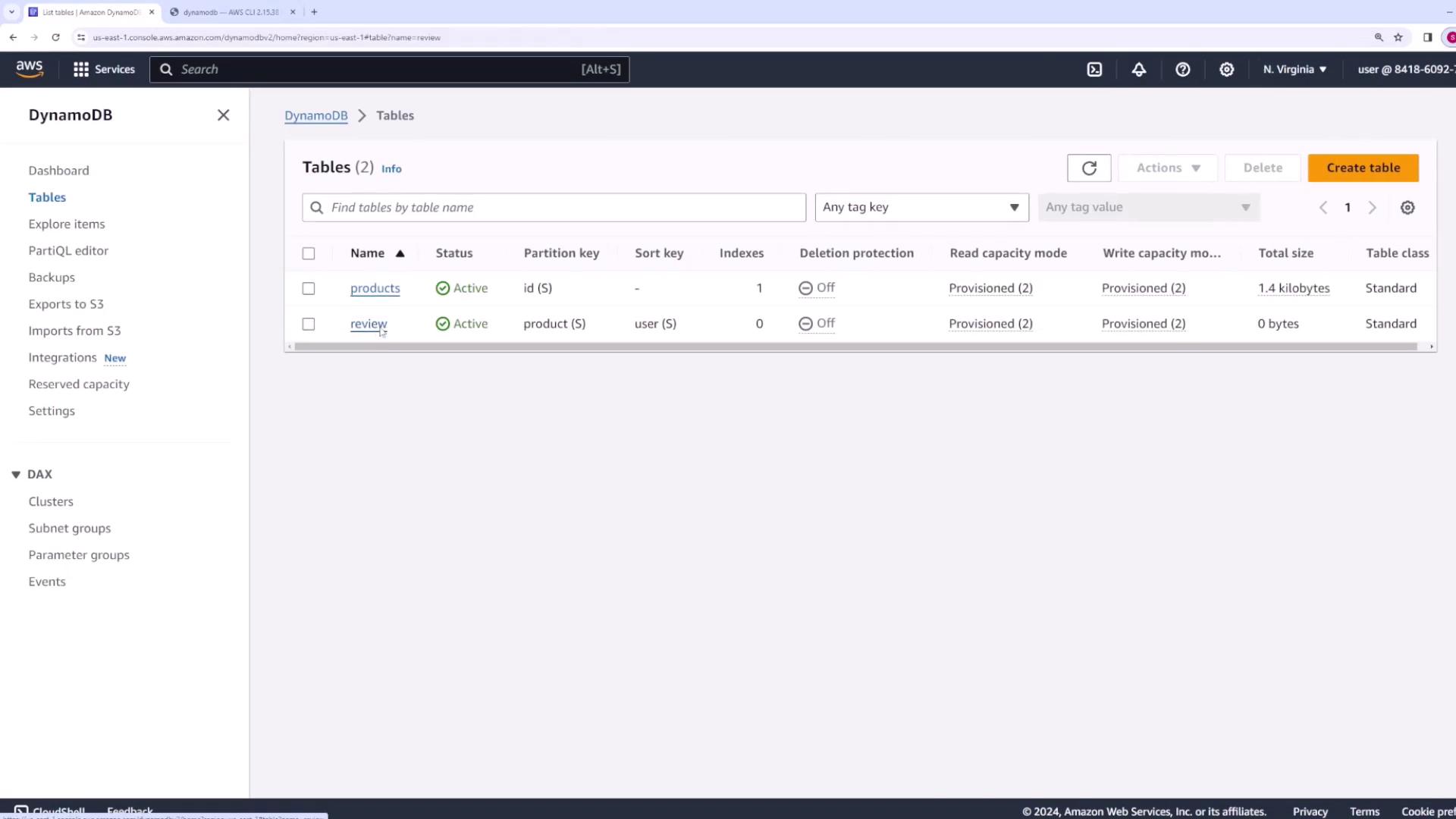Open the review table link
Screen dimensions: 1456x819
click(368, 324)
